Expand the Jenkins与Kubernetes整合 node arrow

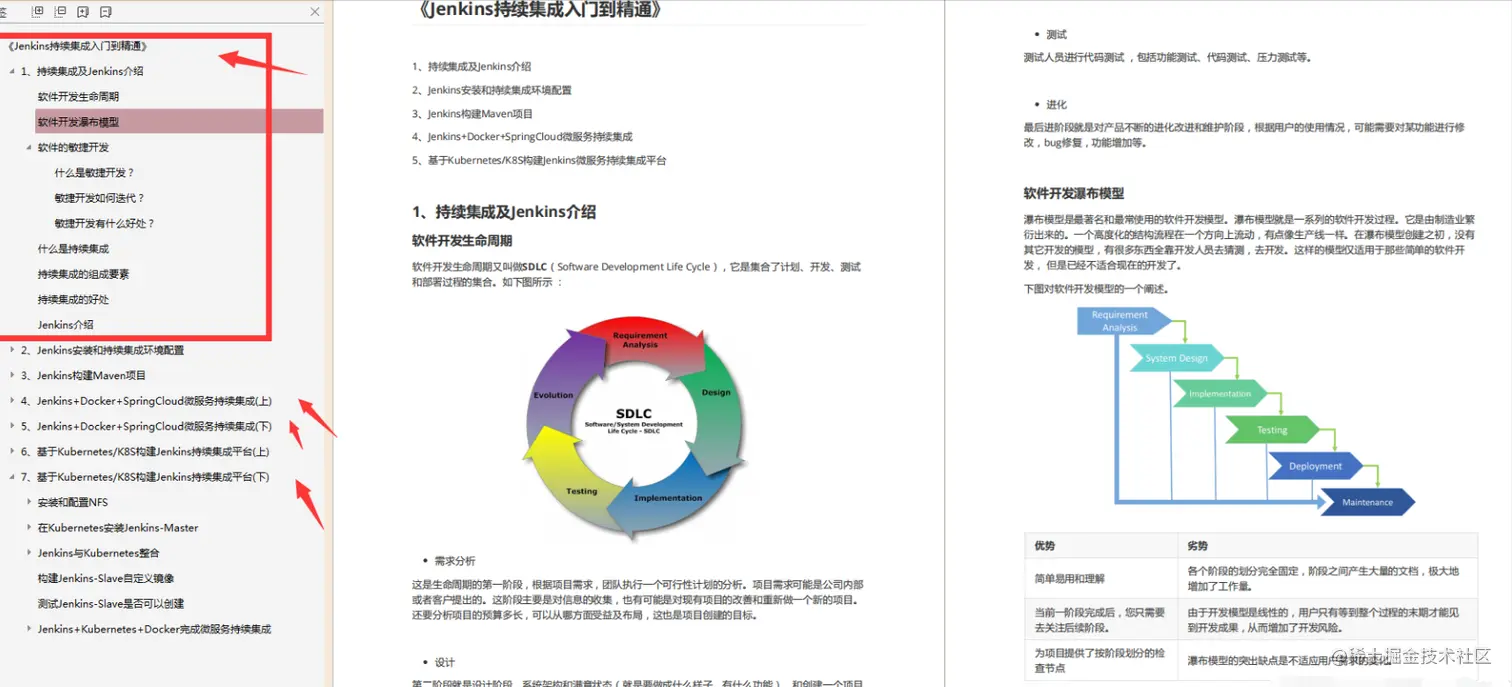pos(29,553)
